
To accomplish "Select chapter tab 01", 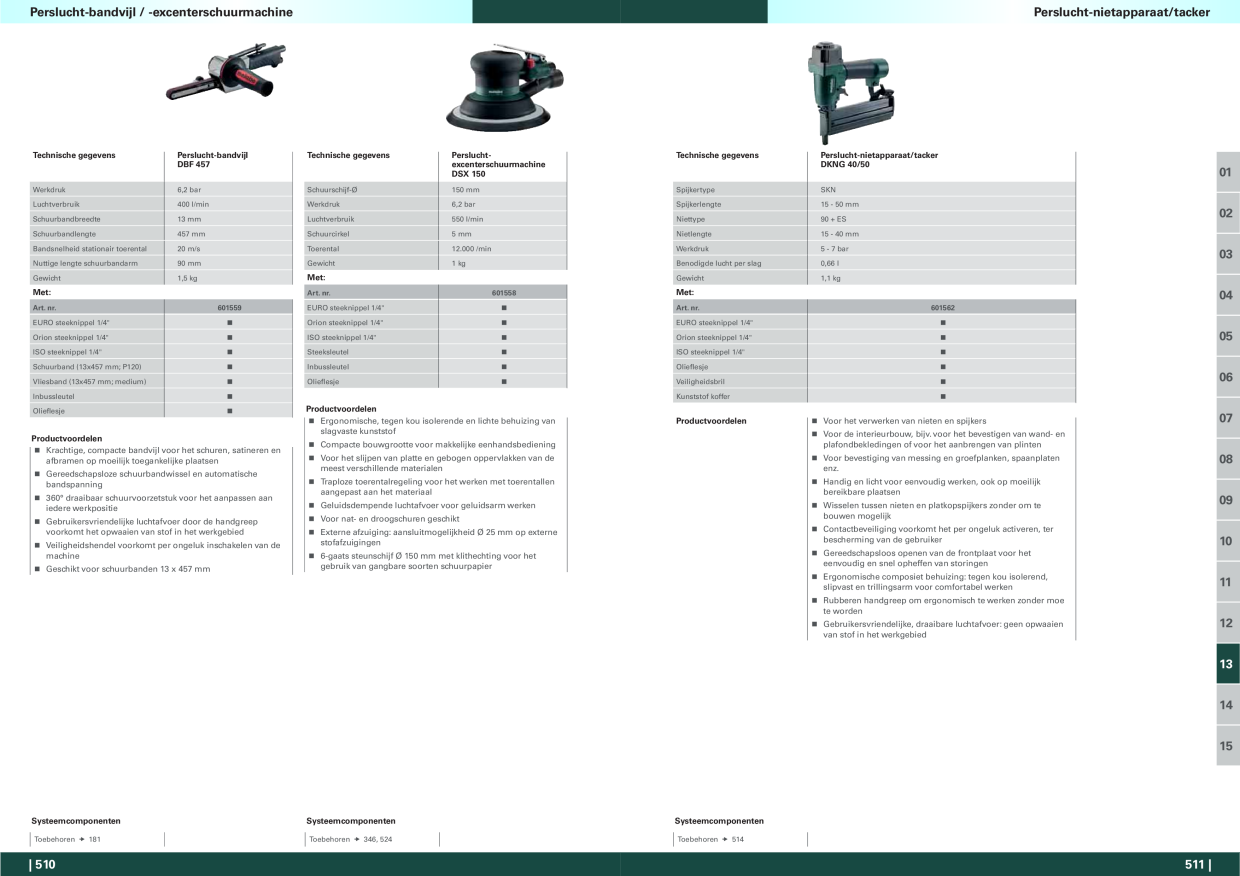I will pyautogui.click(x=1227, y=172).
